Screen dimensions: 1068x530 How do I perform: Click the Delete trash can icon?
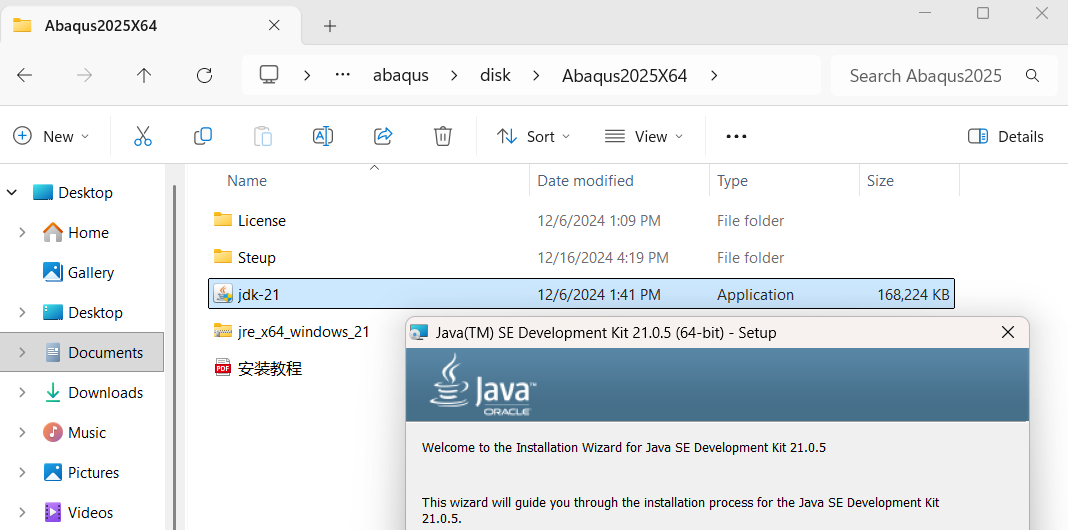(x=443, y=136)
